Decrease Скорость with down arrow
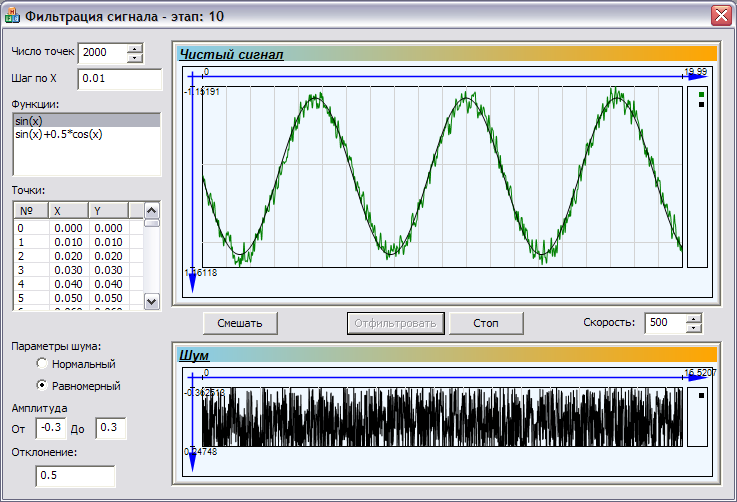 [694, 328]
